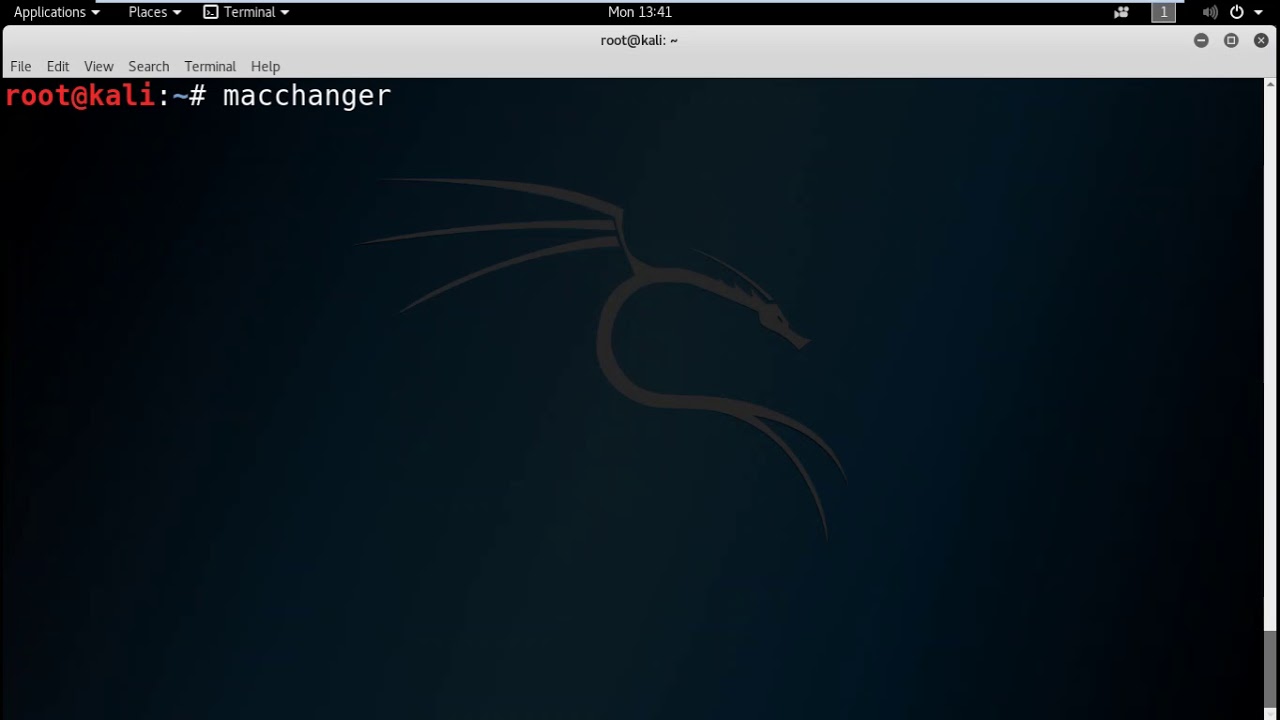The width and height of the screenshot is (1280, 720).
Task: Click the typed "macchanger" command text
Action: 306,96
